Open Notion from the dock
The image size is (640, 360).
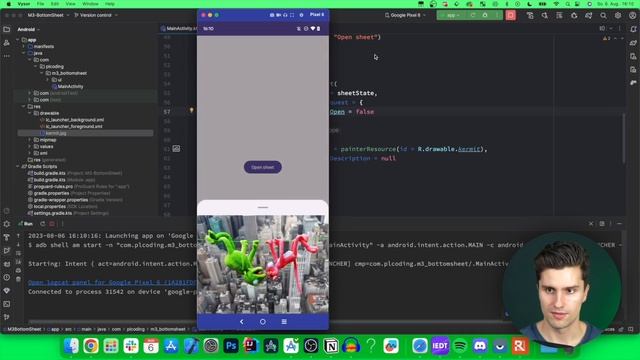331,346
